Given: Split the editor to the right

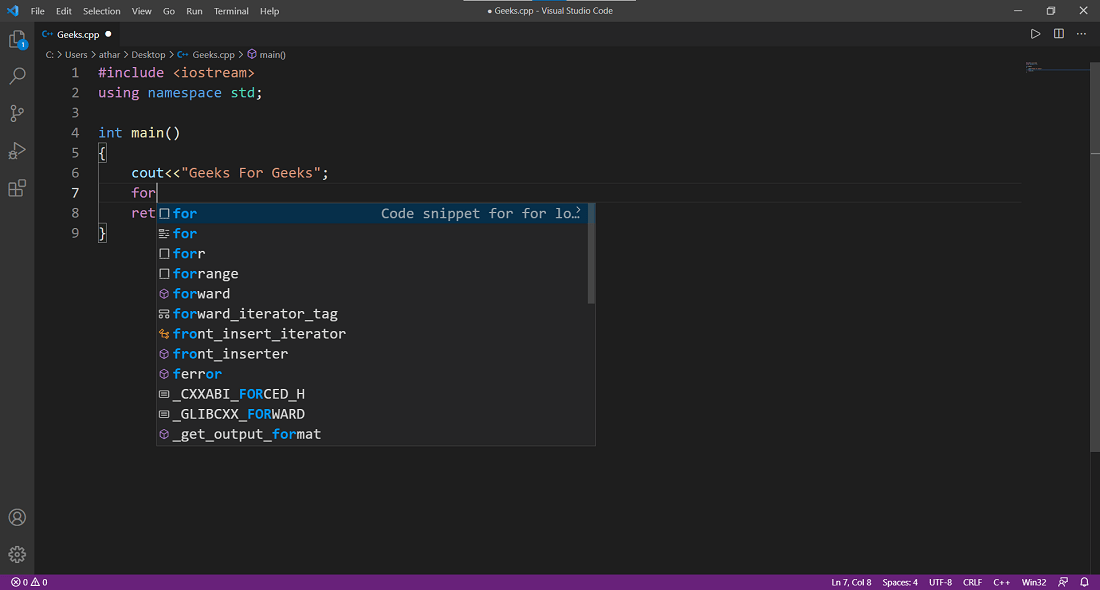Looking at the screenshot, I should point(1059,34).
